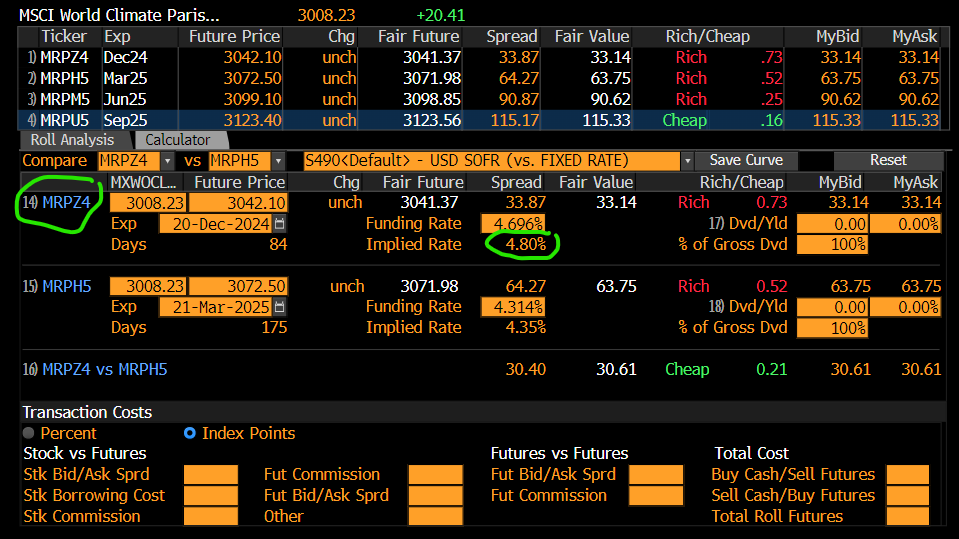This screenshot has width=959, height=539.
Task: Click Futures vs Futures Fut Bid/Ask Sprd box
Action: click(656, 475)
